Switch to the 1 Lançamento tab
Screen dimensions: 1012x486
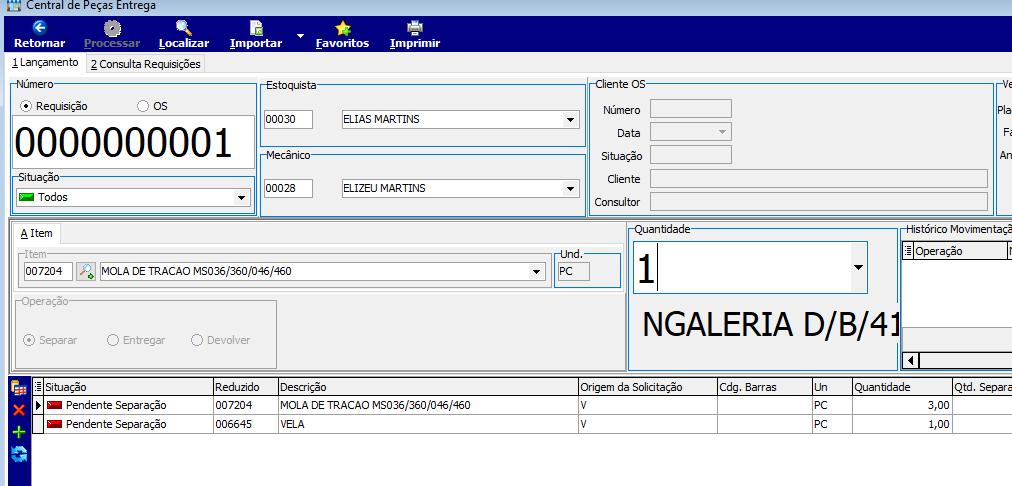pos(45,63)
